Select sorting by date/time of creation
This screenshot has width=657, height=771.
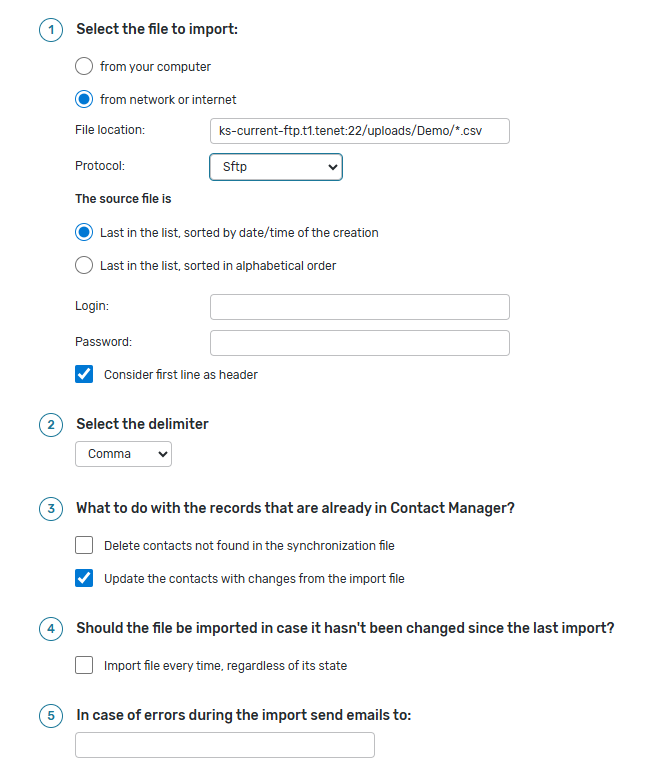84,233
